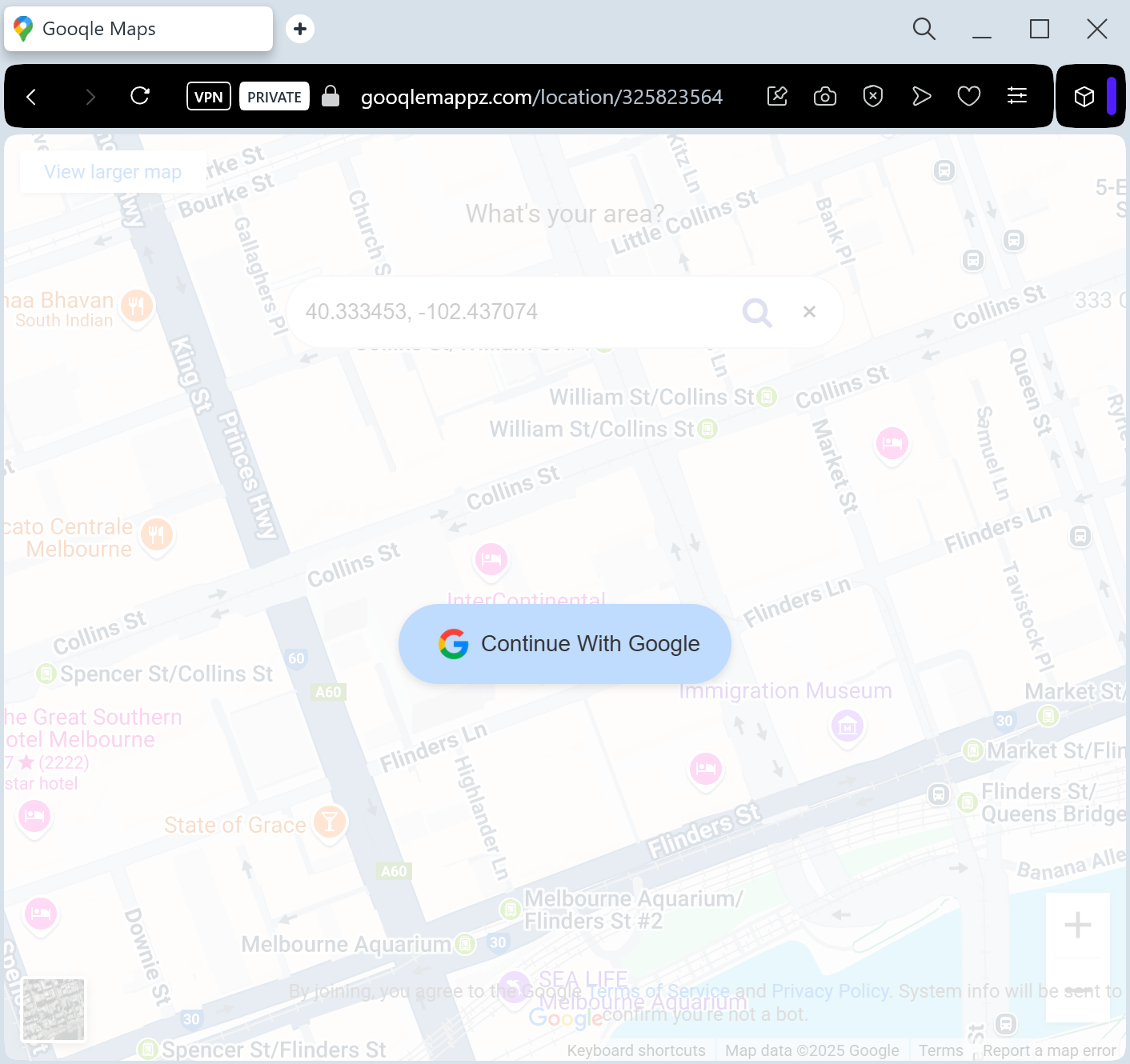Open the Terms of Service link
Viewport: 1130px width, 1064px height.
tap(658, 991)
